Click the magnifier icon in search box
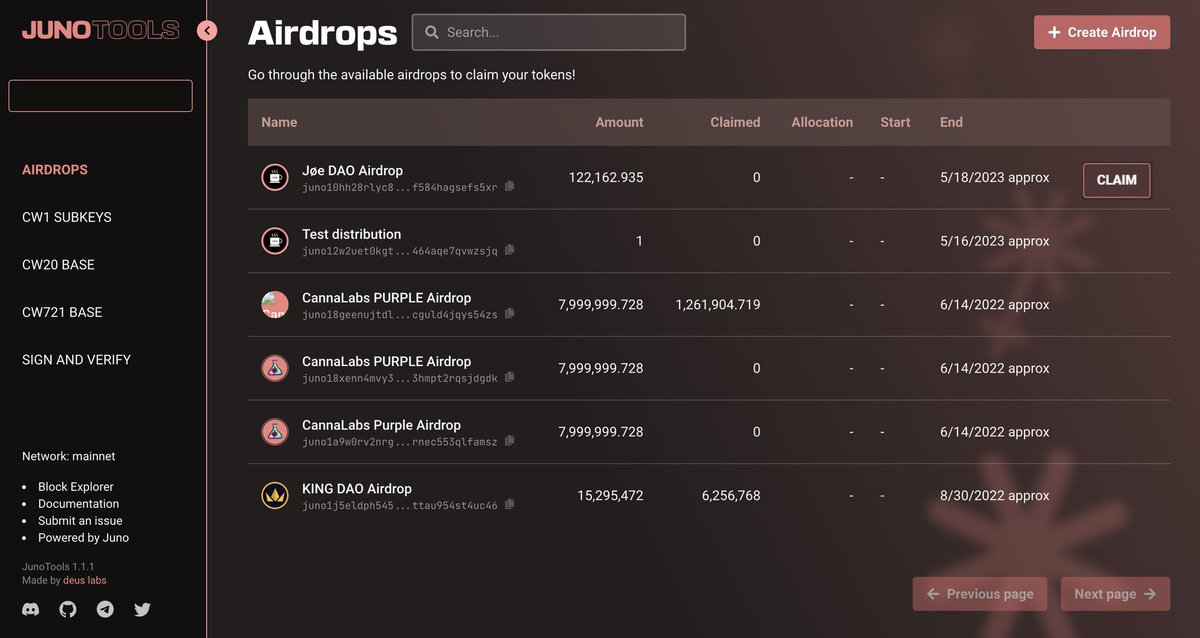1200x638 pixels. (x=432, y=32)
